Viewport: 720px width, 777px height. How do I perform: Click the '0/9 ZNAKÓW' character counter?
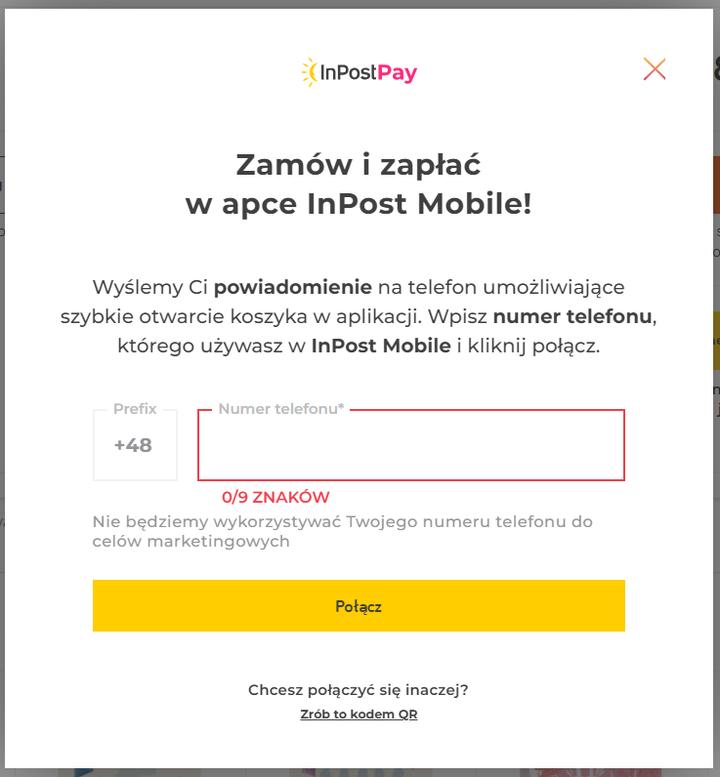[x=275, y=497]
